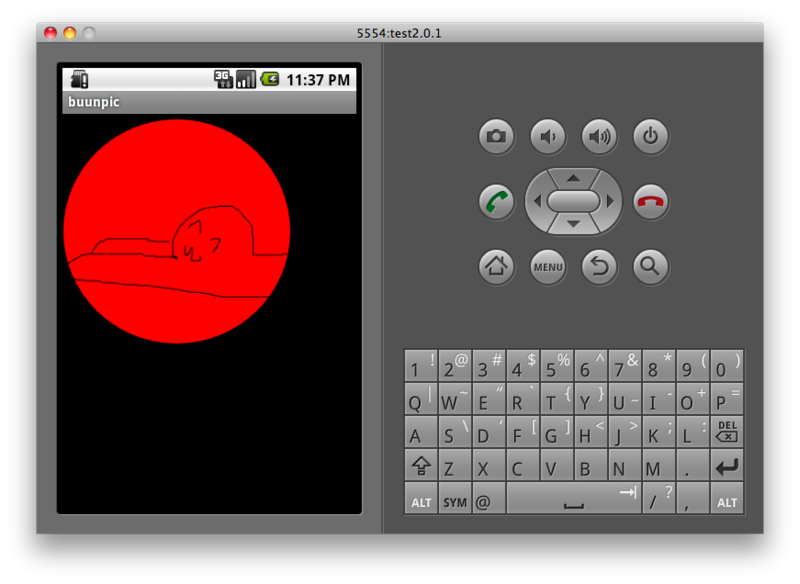Click the D-pad up arrow
This screenshot has height=584, width=800.
[573, 178]
